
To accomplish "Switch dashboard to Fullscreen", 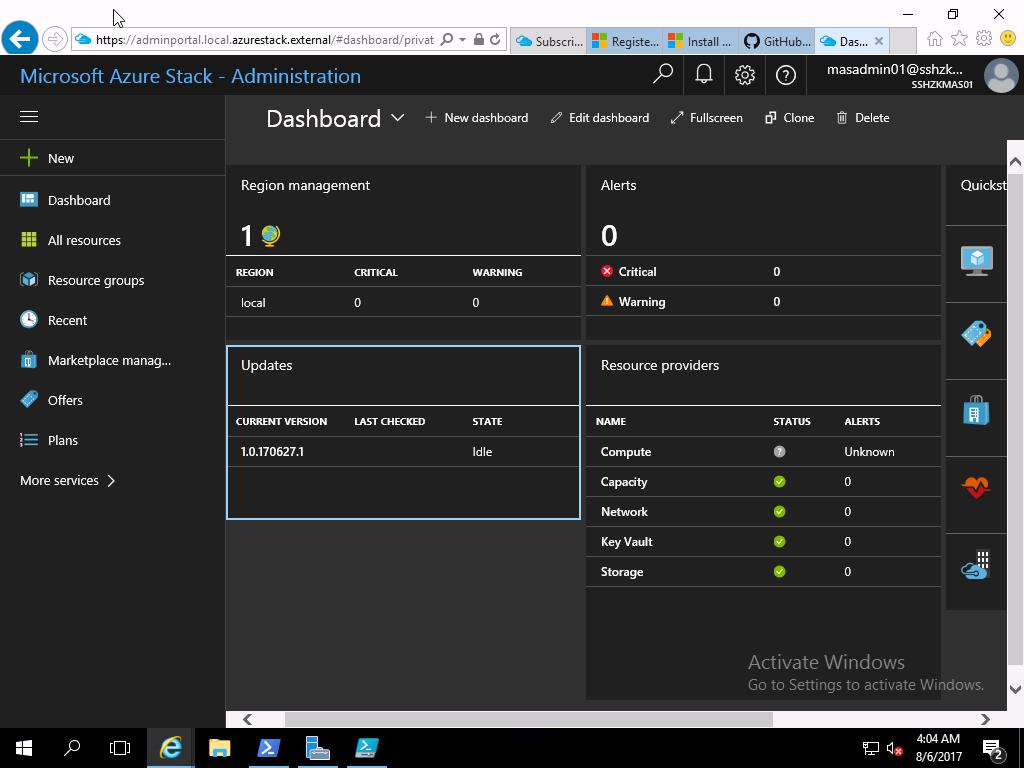I will (x=707, y=118).
